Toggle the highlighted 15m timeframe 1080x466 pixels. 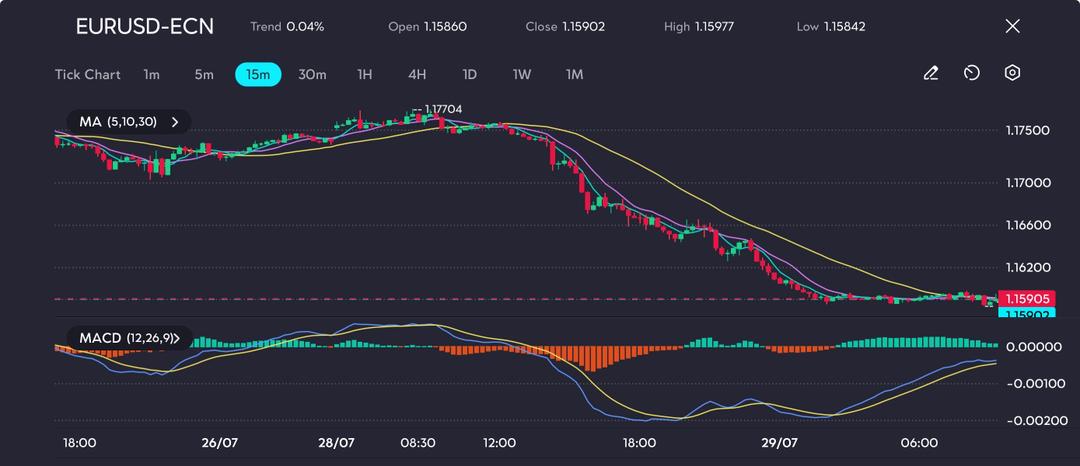[x=258, y=74]
